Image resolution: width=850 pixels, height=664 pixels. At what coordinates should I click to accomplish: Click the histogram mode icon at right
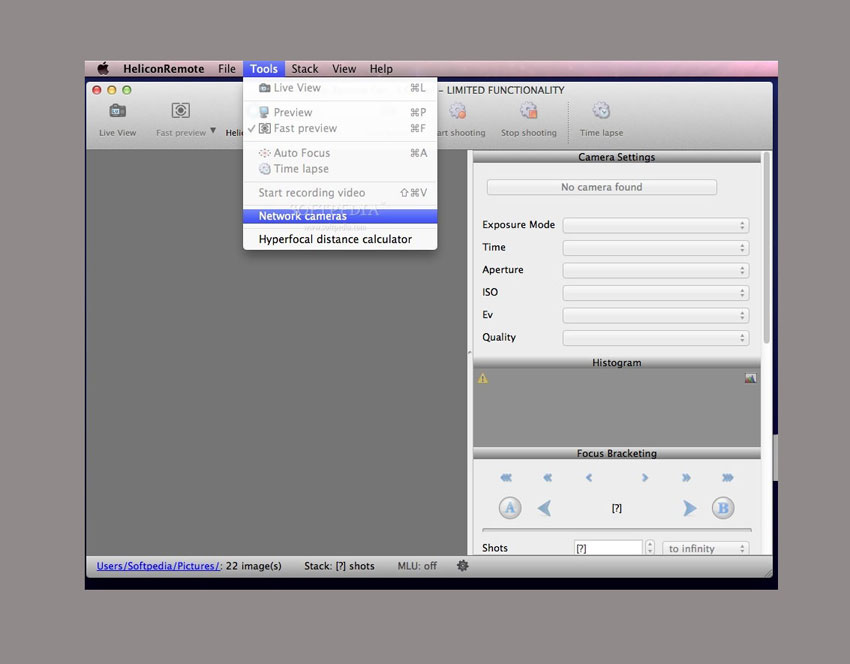point(750,378)
